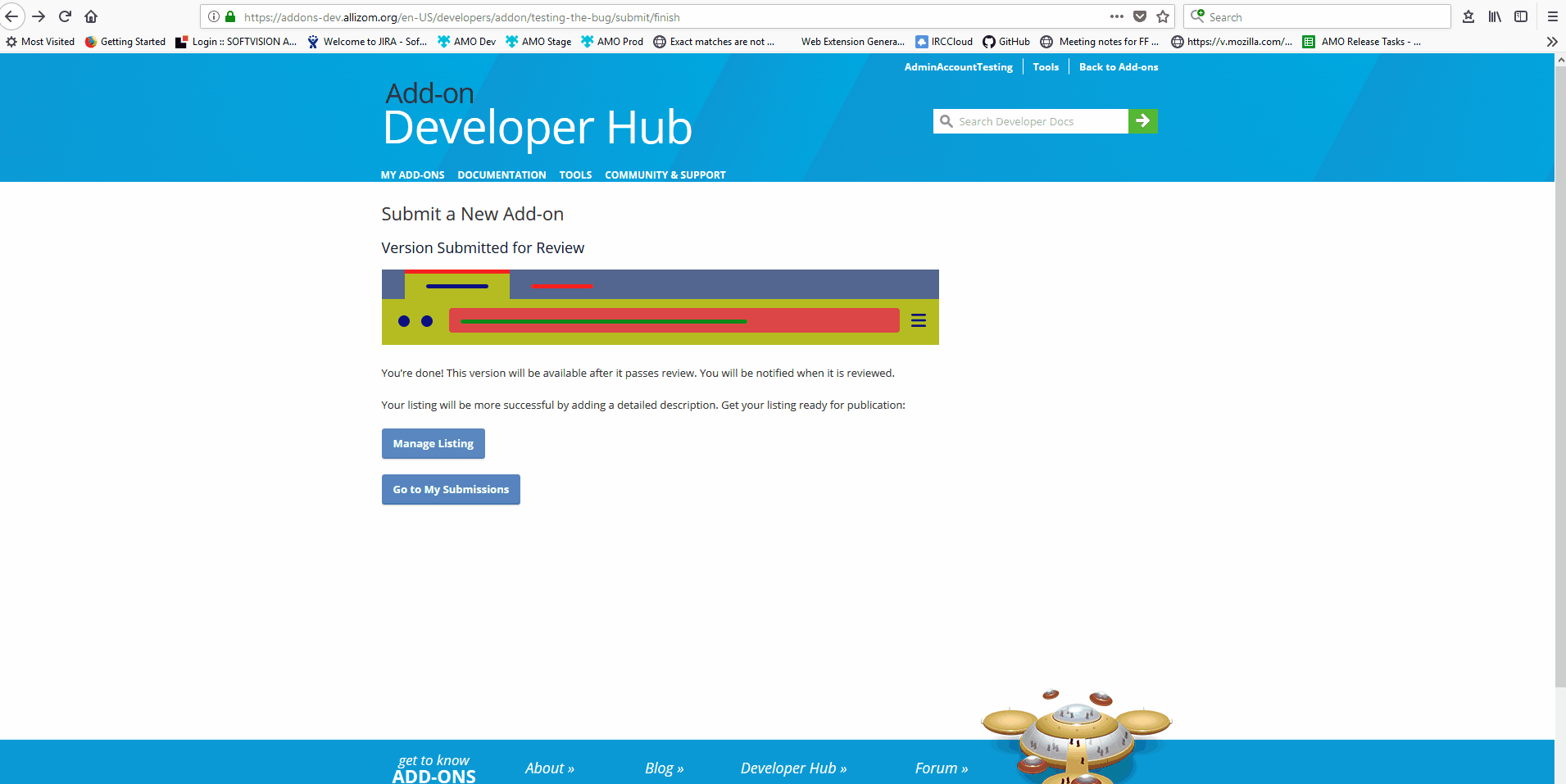Open AdminAccountTesting account menu

958,67
